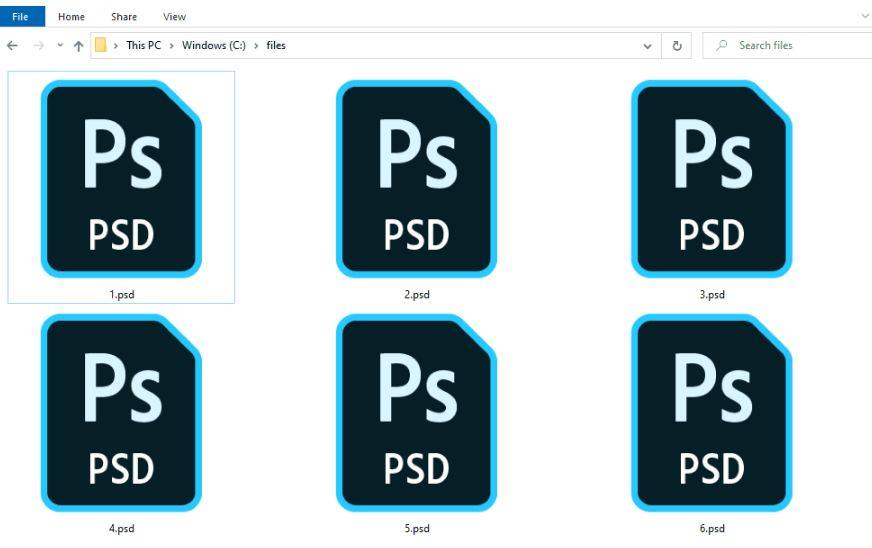Click the 1.psd file name label
The height and width of the screenshot is (548, 872).
122,294
